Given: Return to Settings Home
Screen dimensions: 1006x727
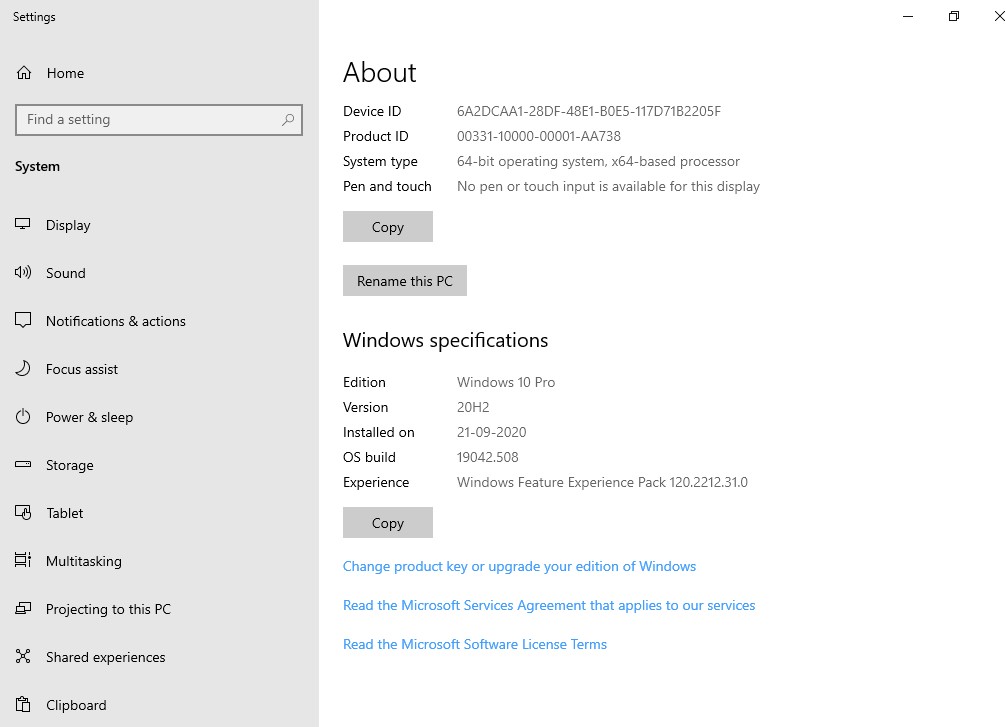Looking at the screenshot, I should [x=159, y=73].
